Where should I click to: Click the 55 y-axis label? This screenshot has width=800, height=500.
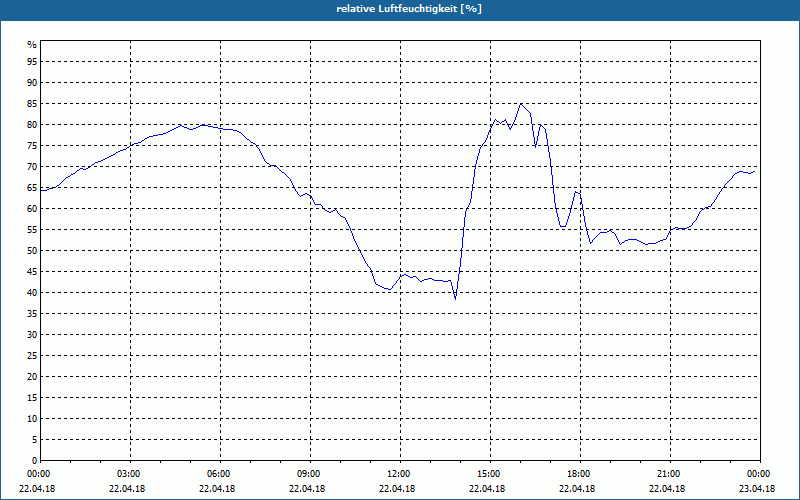tap(32, 230)
